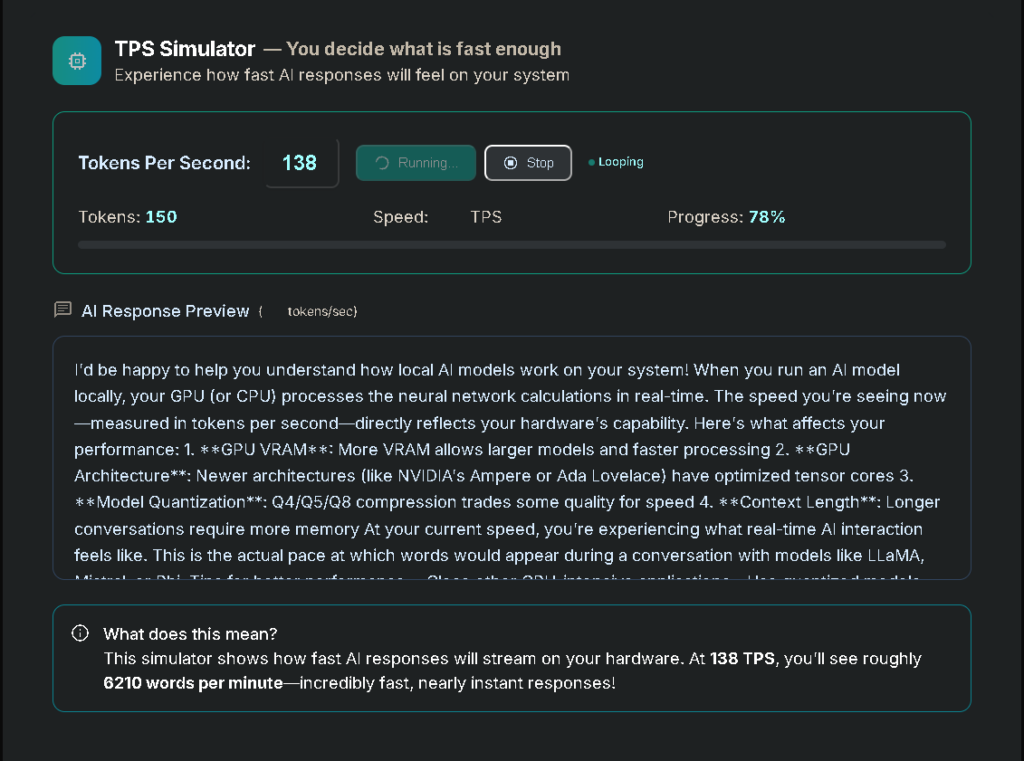1024x761 pixels.
Task: Click the Speed: TPS readout
Action: click(x=437, y=217)
